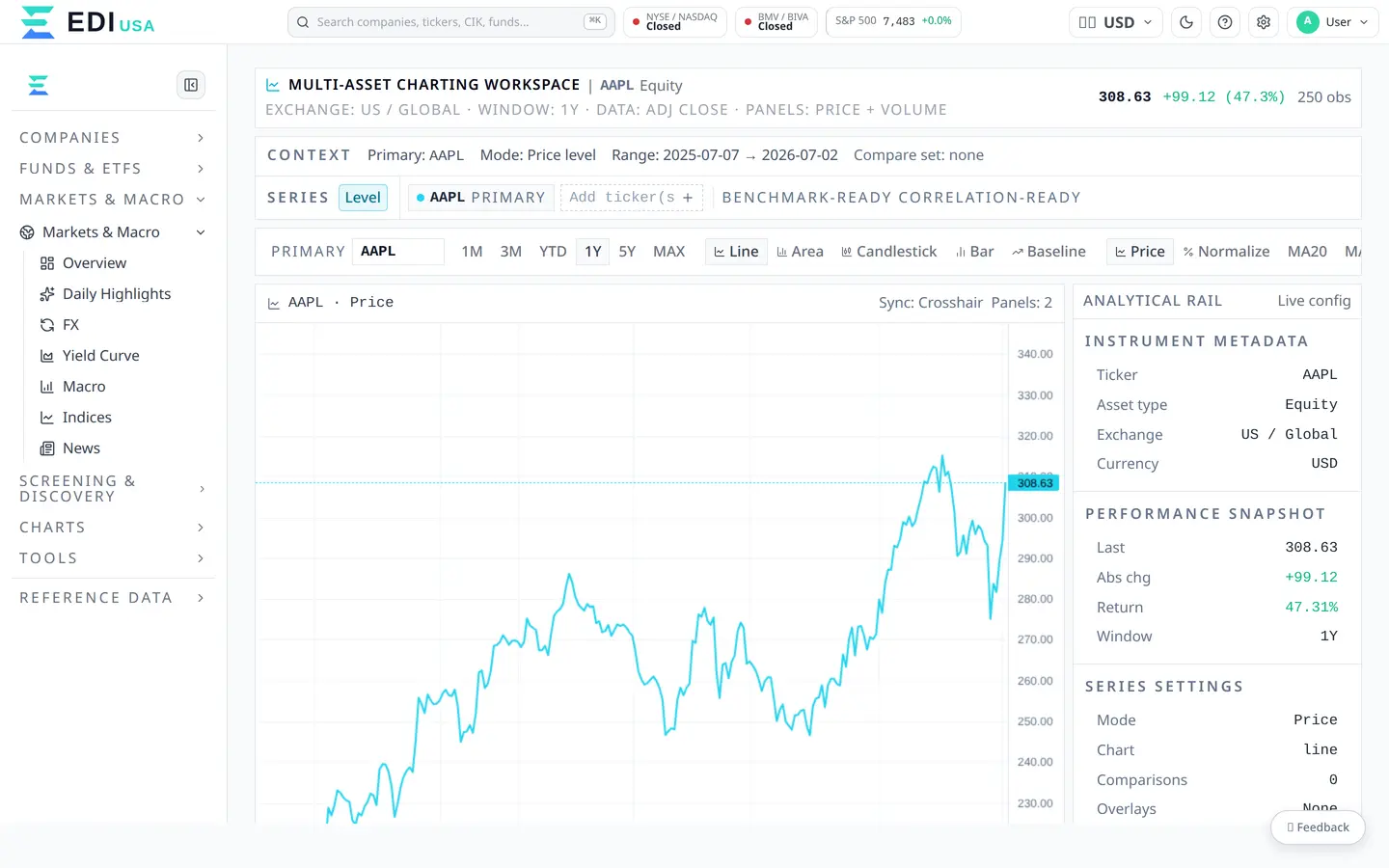Open the Overview page
The width and height of the screenshot is (1389, 868).
[95, 263]
